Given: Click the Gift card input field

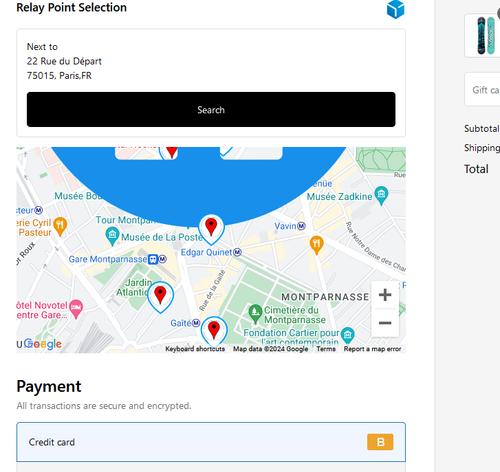Looking at the screenshot, I should tap(482, 90).
